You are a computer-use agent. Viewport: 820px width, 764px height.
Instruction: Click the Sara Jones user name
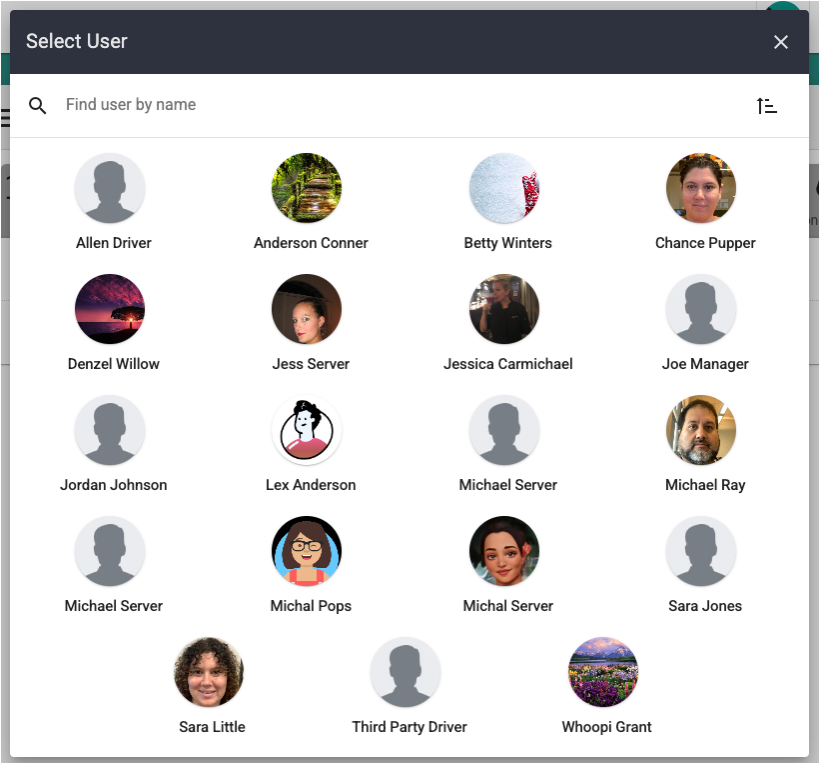(x=705, y=606)
